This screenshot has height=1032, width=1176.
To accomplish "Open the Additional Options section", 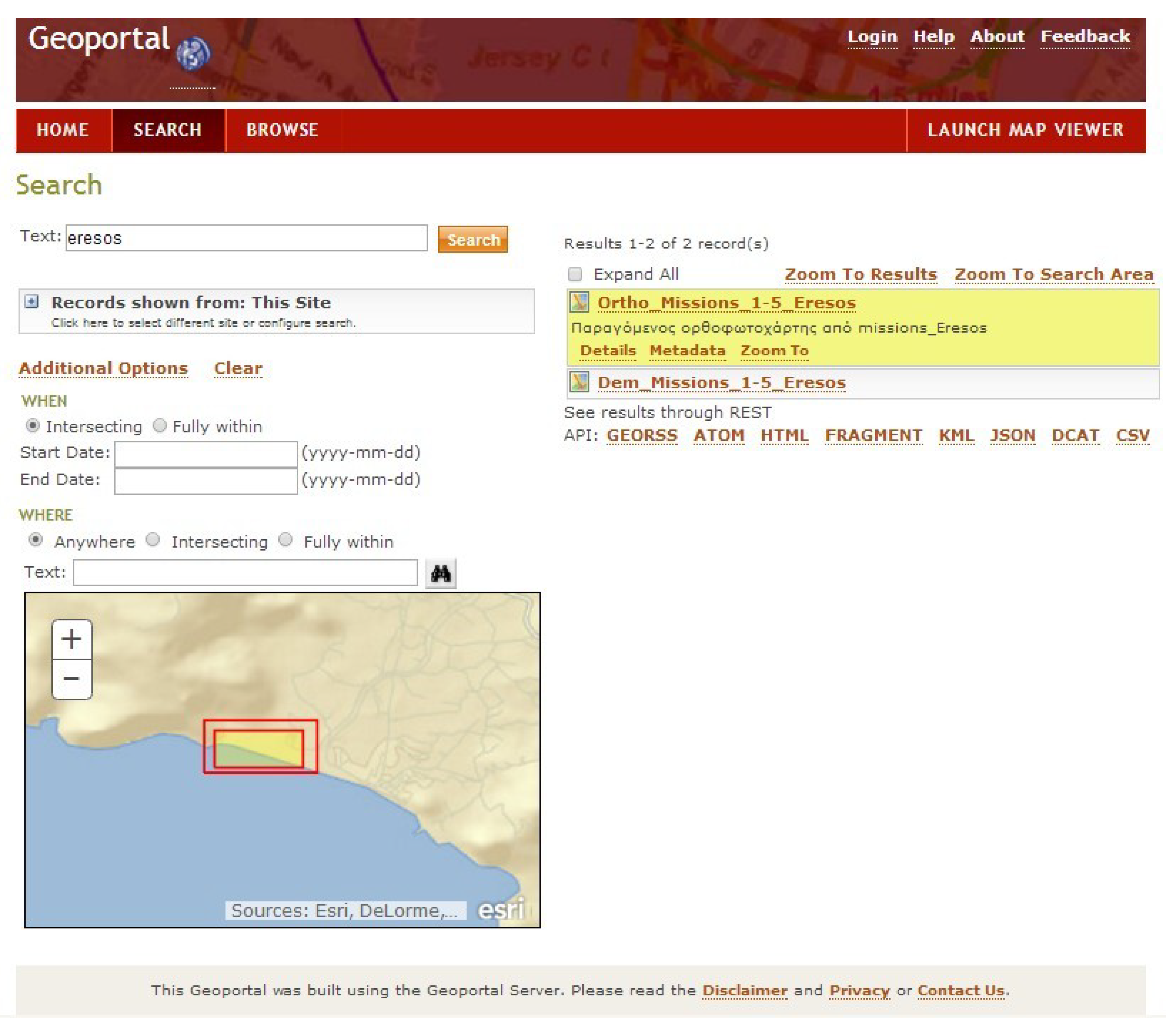I will [x=103, y=368].
